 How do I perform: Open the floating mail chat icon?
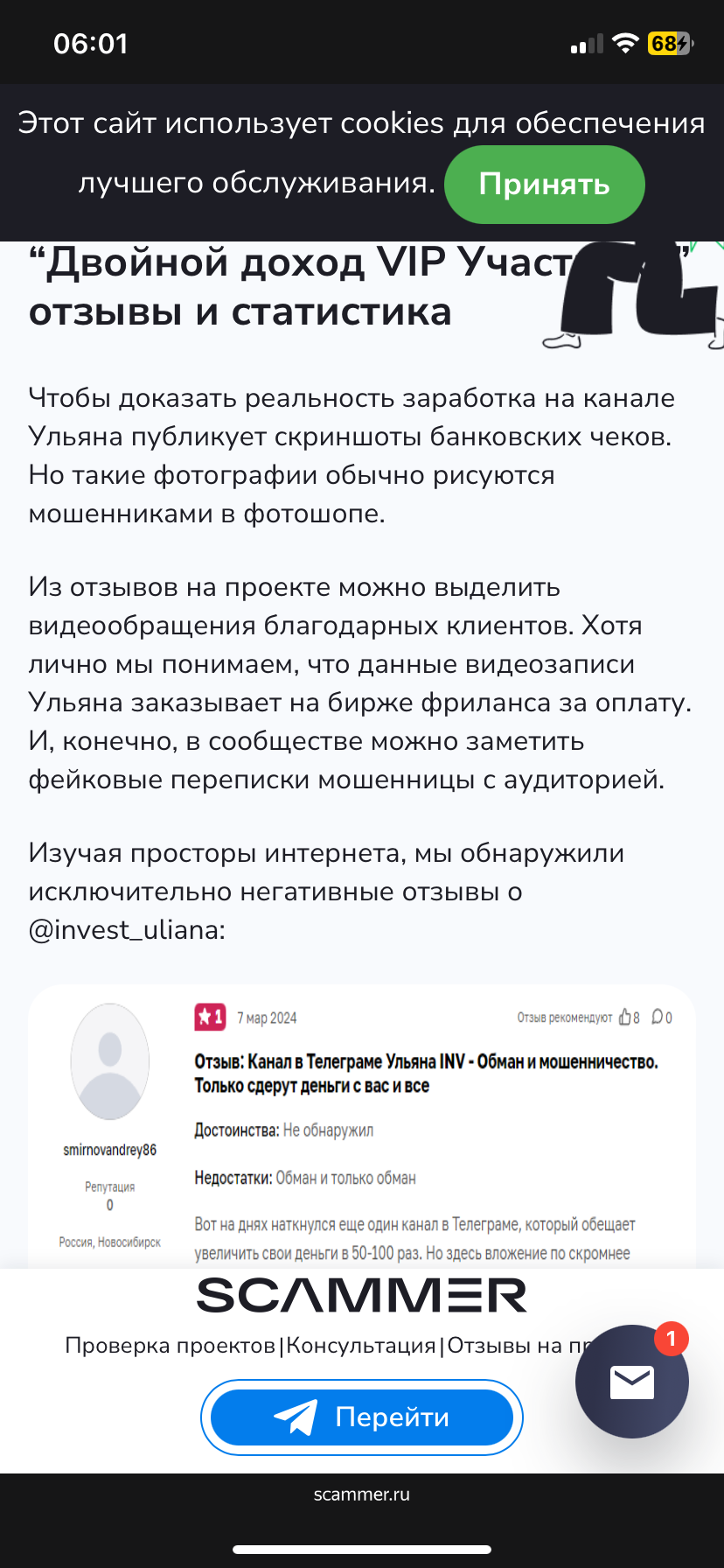click(632, 1382)
